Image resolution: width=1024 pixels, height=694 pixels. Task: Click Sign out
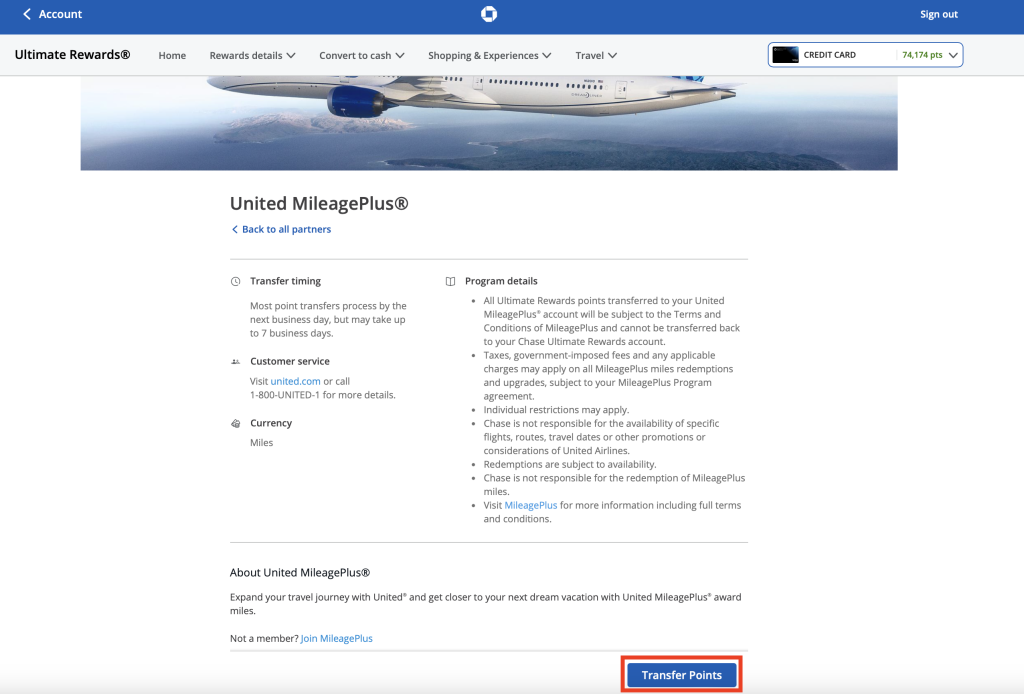point(938,14)
